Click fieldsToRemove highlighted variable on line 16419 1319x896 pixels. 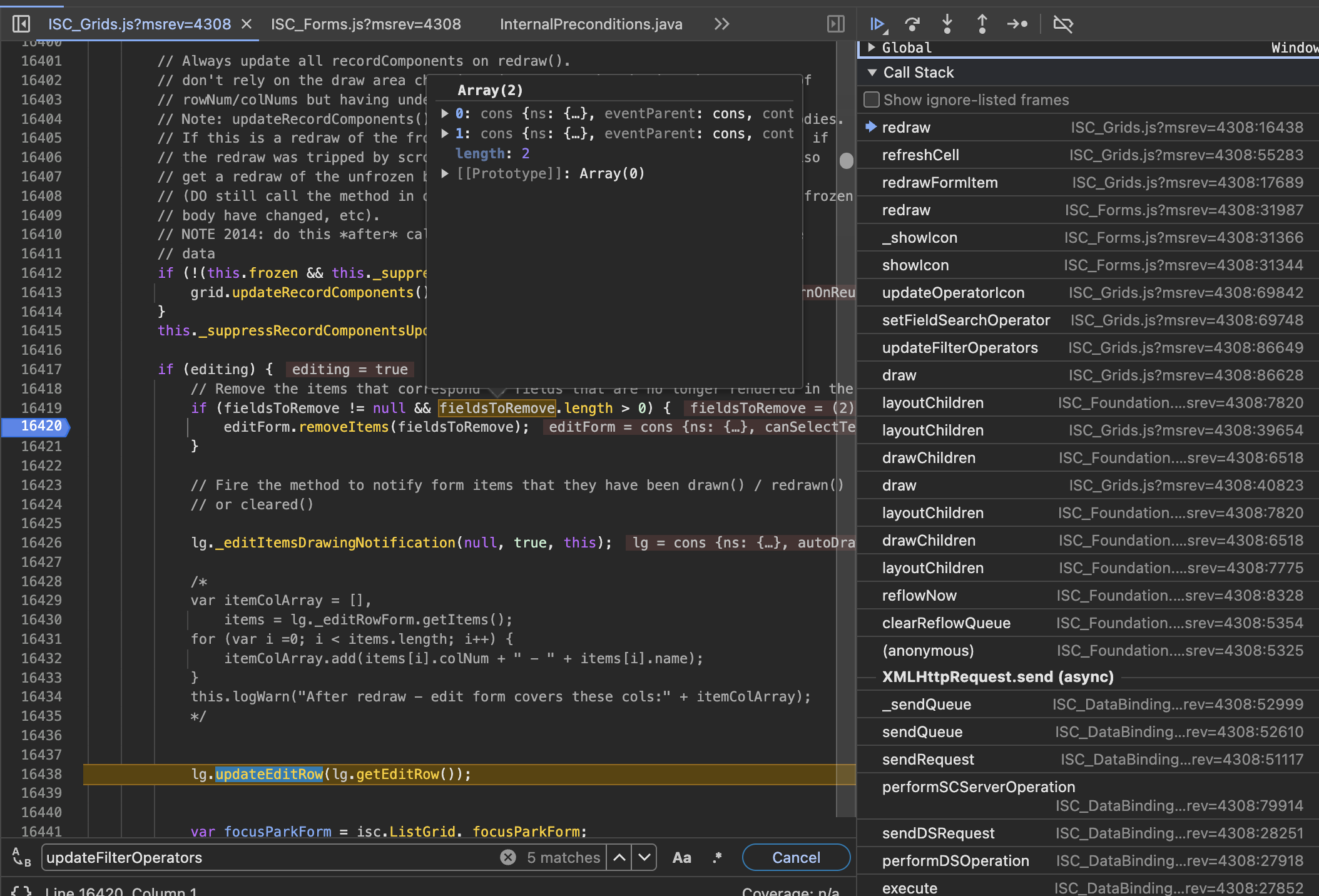click(x=497, y=408)
